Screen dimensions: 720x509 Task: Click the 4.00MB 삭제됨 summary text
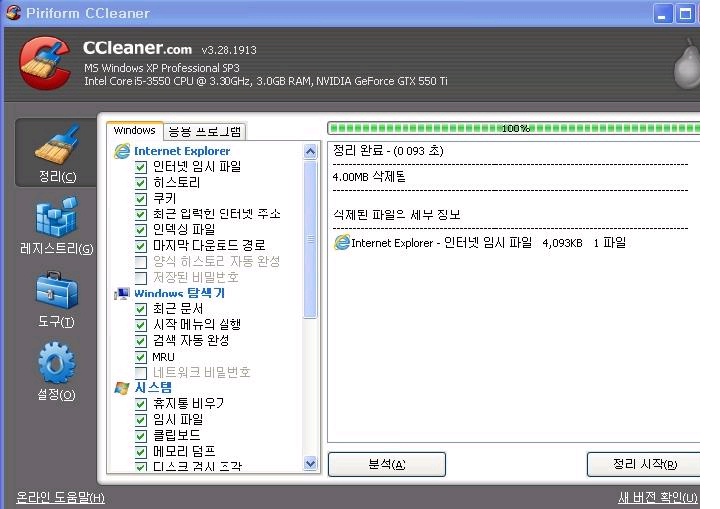pyautogui.click(x=369, y=177)
